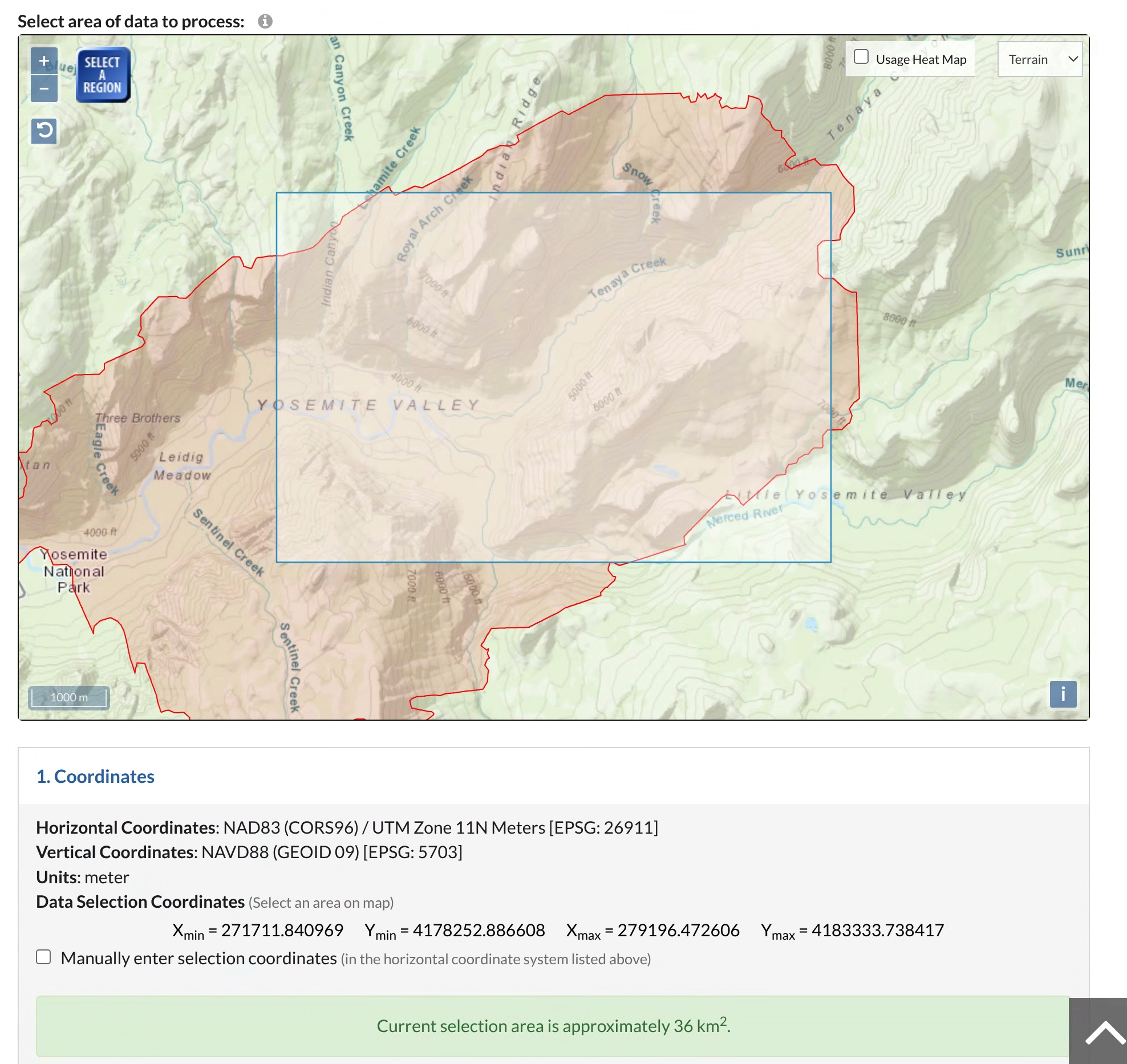
Task: Click the Usage Heat Map label text
Action: click(921, 59)
